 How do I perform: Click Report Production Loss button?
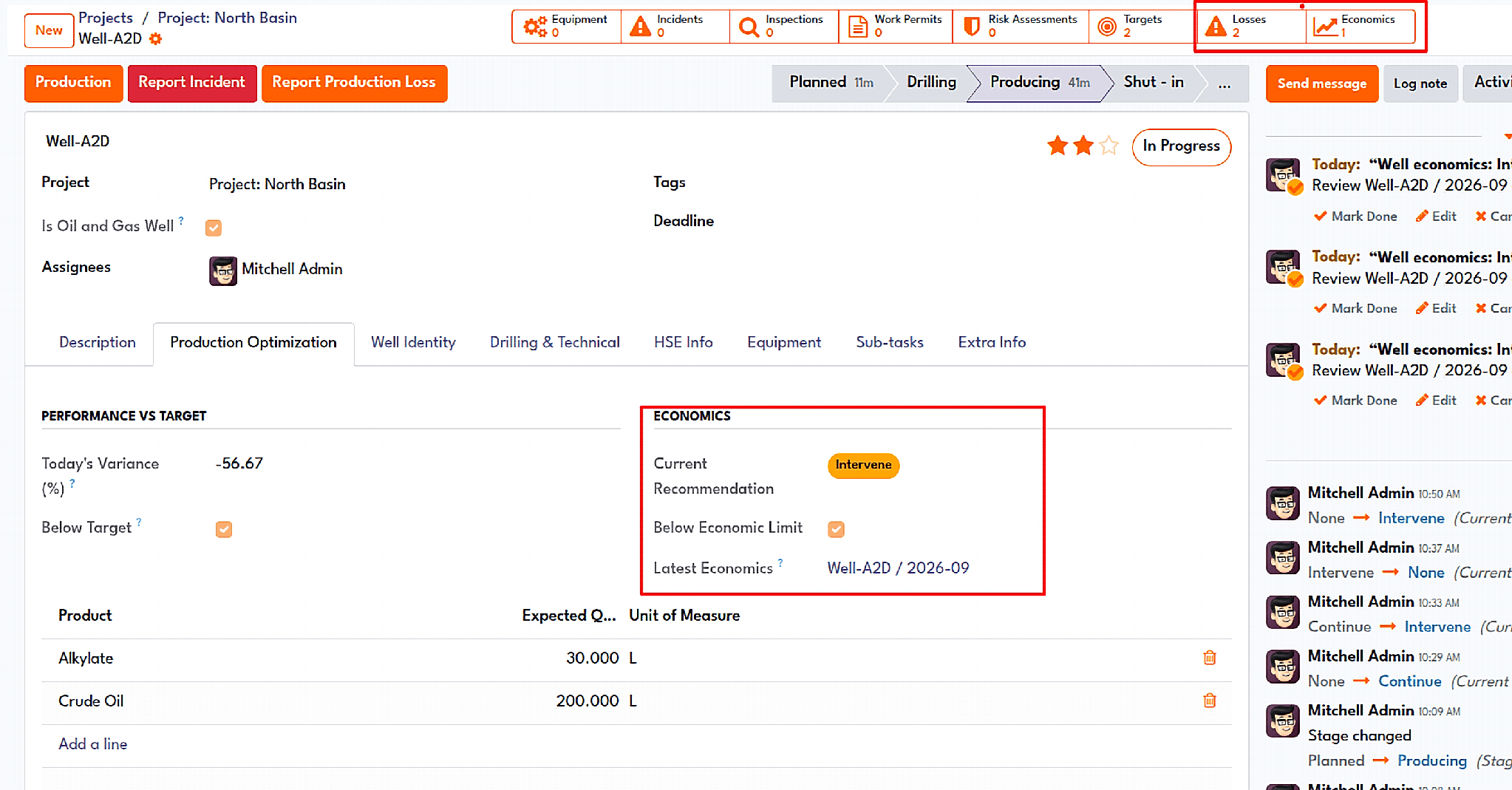click(x=354, y=83)
